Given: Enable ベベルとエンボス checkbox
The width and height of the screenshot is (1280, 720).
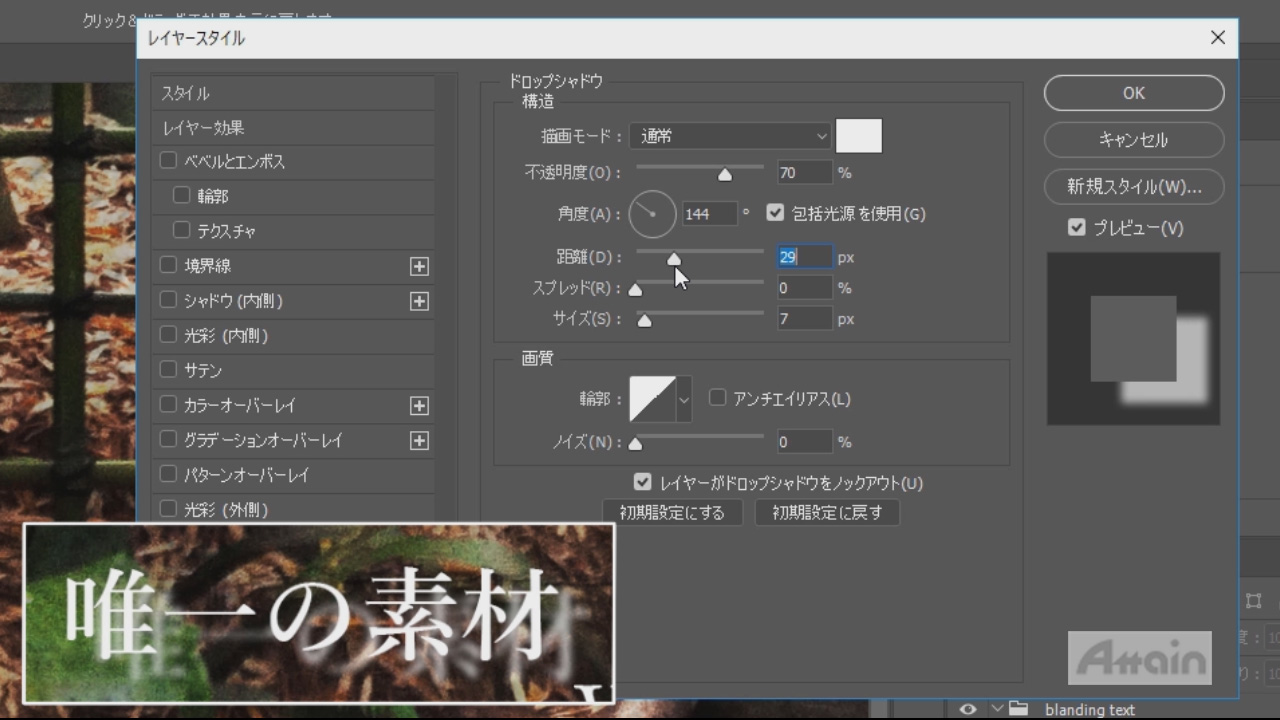Looking at the screenshot, I should coord(168,161).
